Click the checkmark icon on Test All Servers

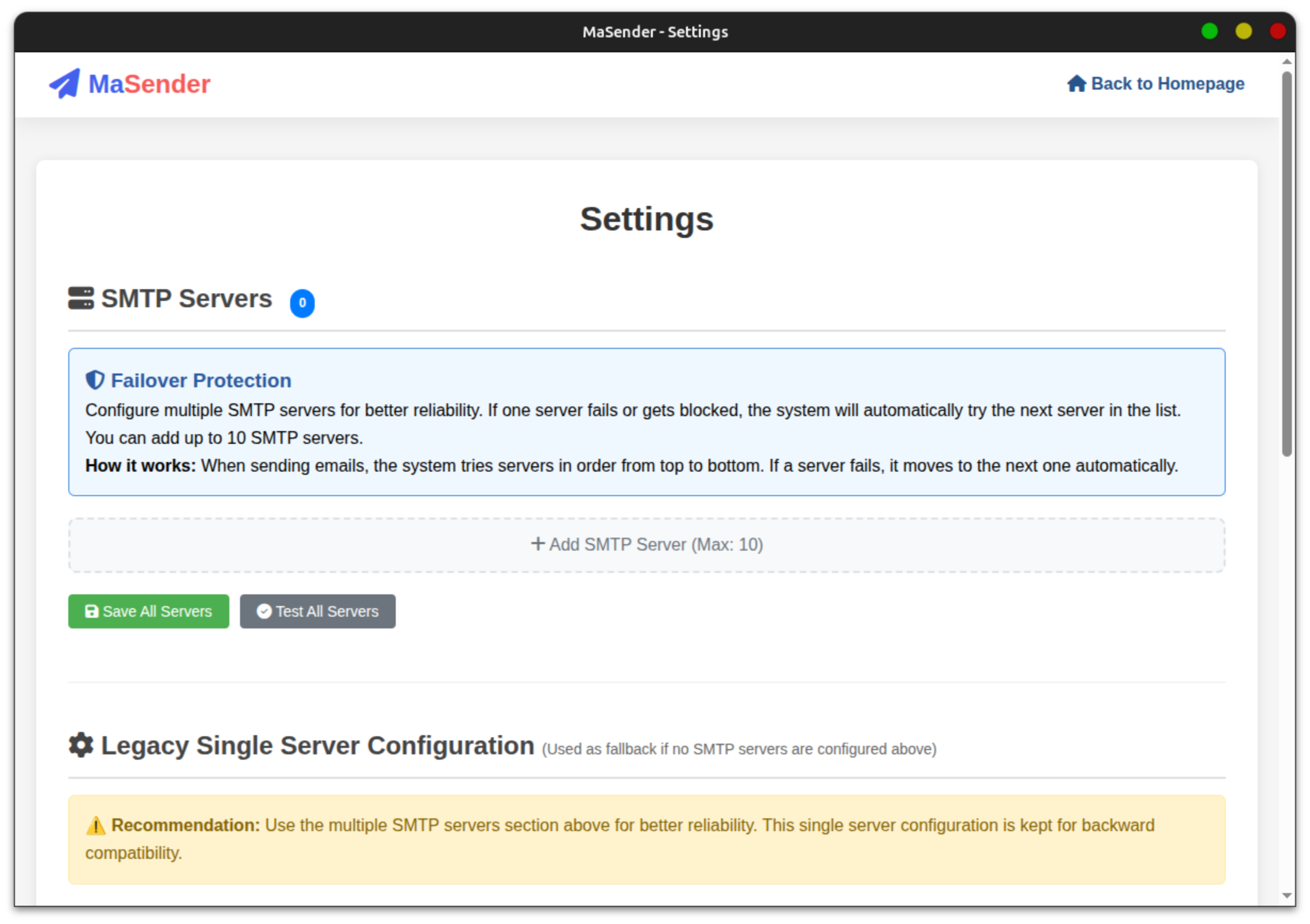pos(264,612)
